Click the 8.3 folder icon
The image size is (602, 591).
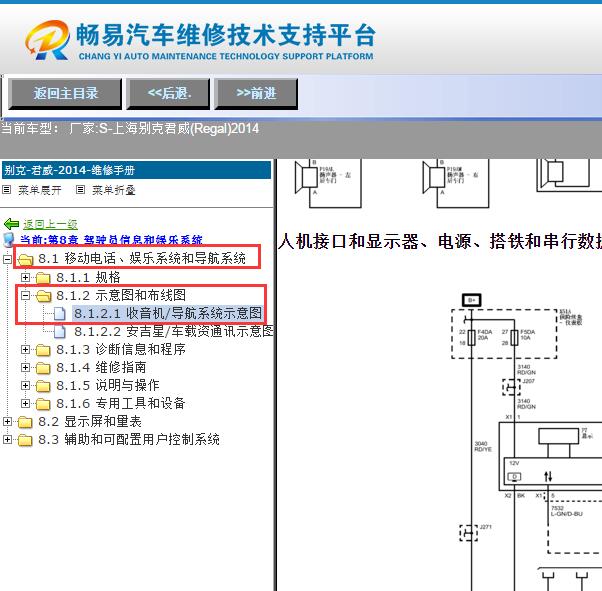point(25,440)
